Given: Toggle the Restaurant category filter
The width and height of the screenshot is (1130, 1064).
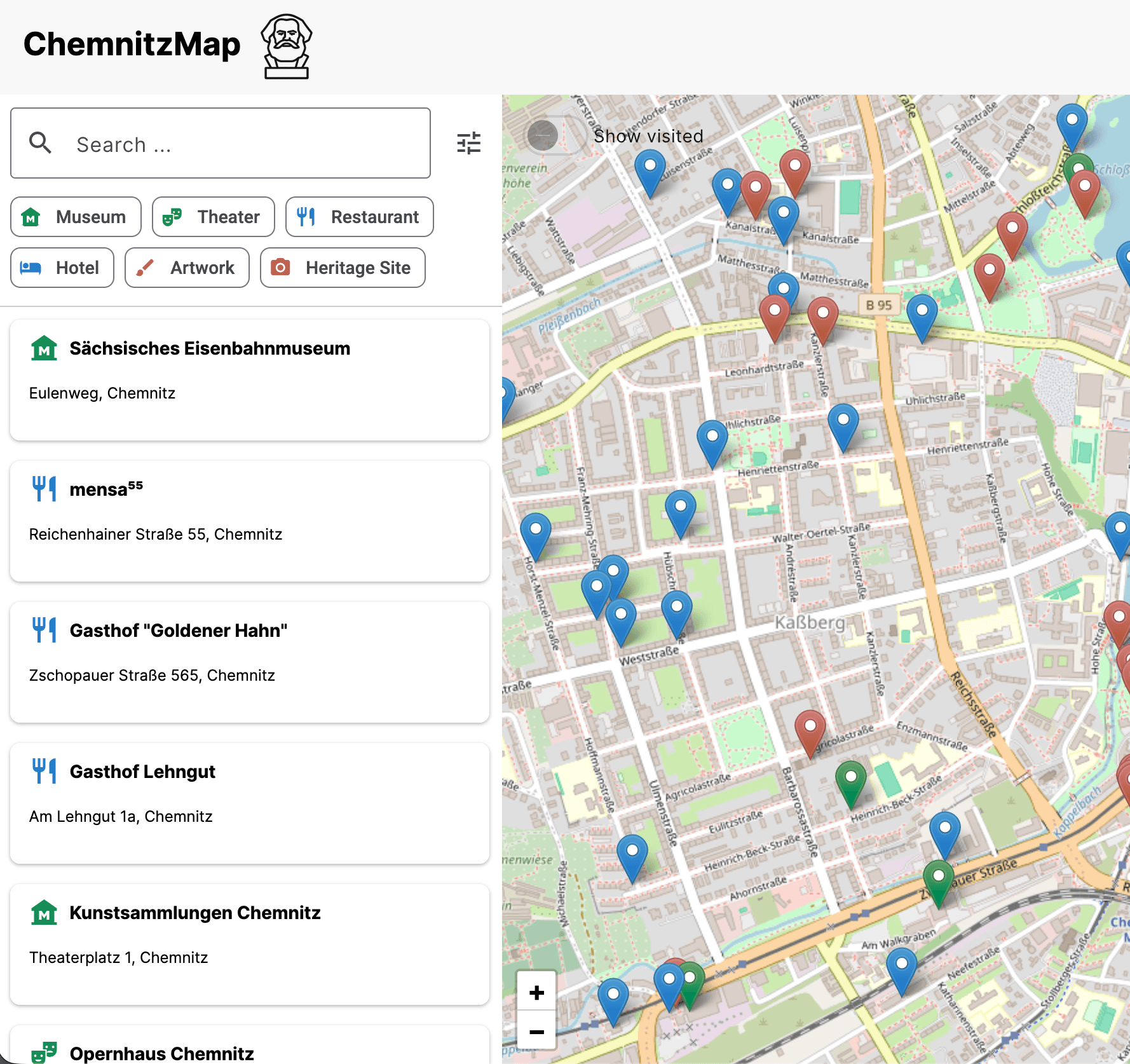Looking at the screenshot, I should coord(358,217).
